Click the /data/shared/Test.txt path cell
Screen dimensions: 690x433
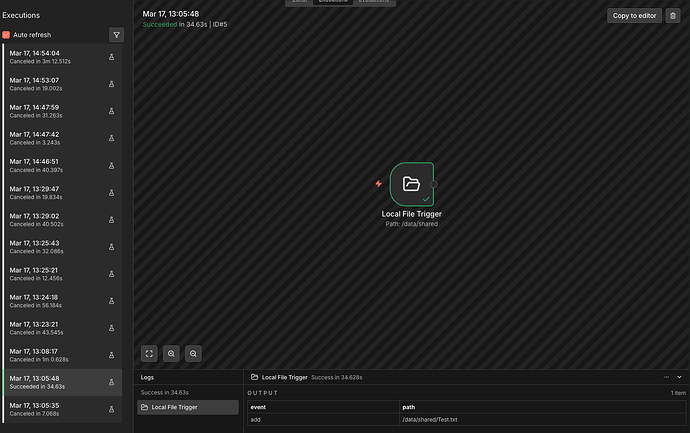(543, 419)
